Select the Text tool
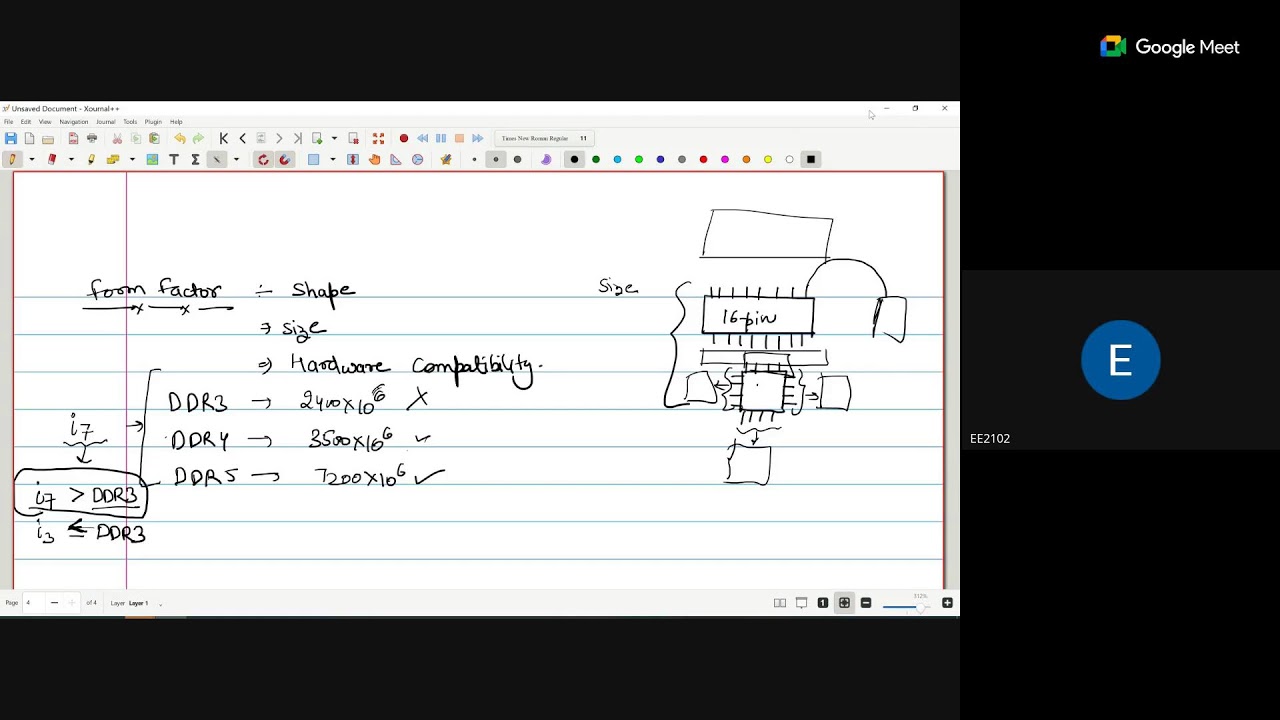Screen dimensions: 1280x720 (174, 159)
